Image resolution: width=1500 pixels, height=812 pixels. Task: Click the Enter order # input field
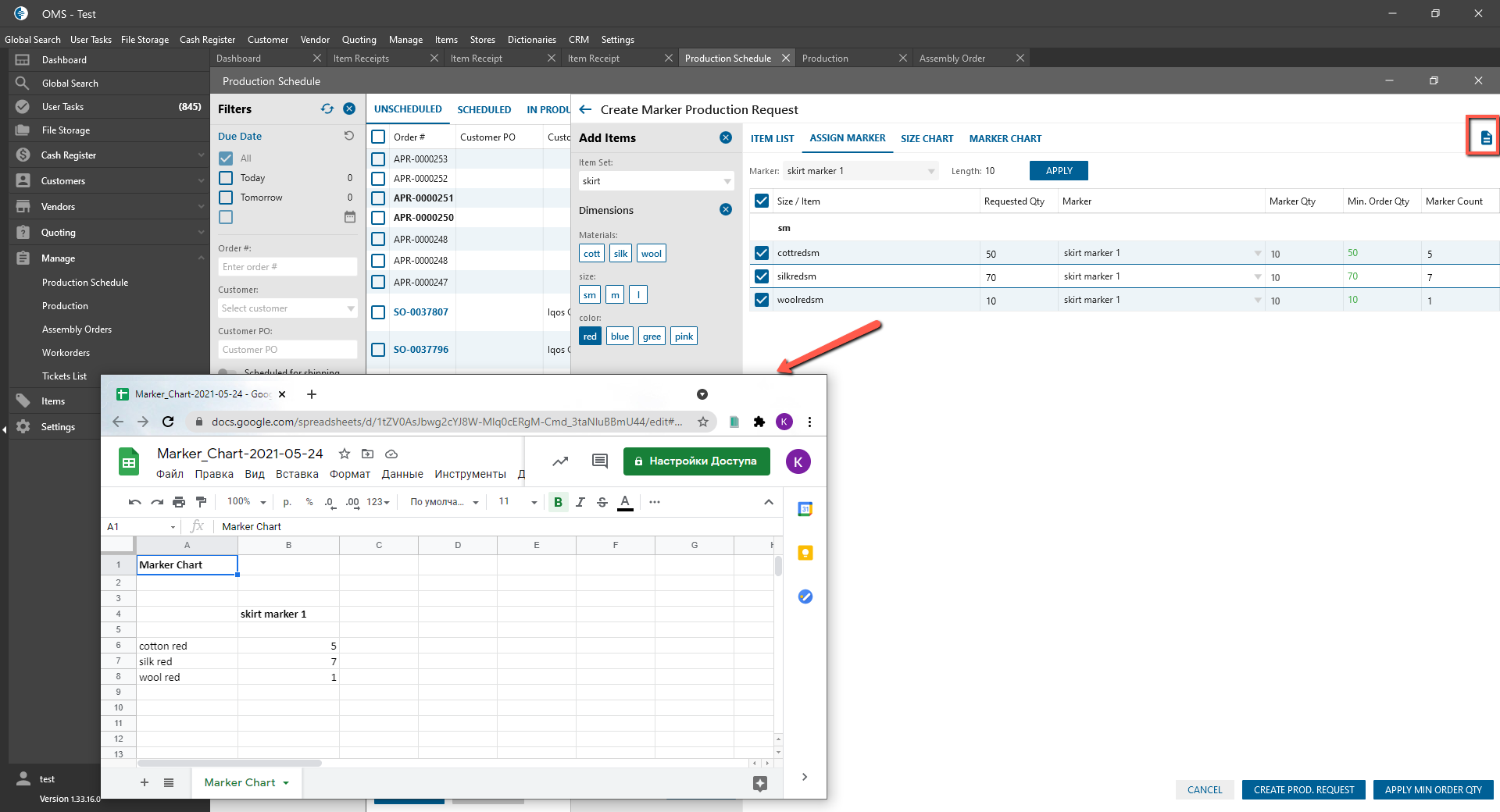[x=287, y=267]
